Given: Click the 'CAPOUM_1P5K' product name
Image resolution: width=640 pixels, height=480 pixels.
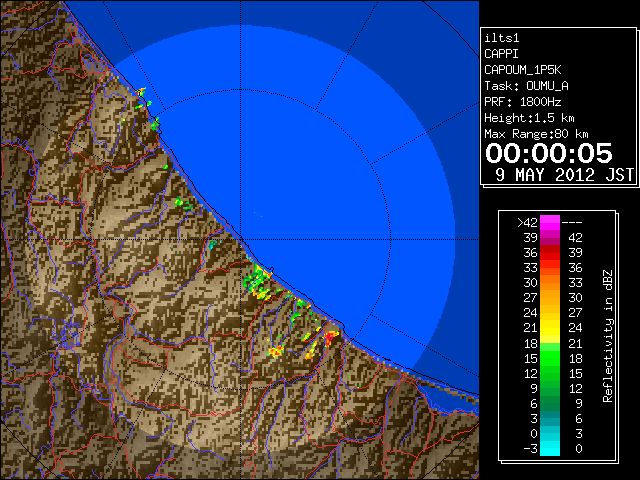Looking at the screenshot, I should pyautogui.click(x=523, y=70).
